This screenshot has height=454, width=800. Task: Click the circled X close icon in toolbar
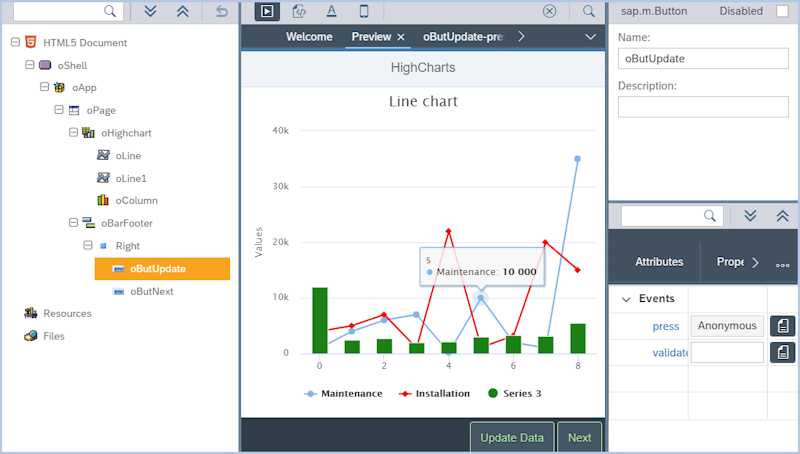pos(549,11)
